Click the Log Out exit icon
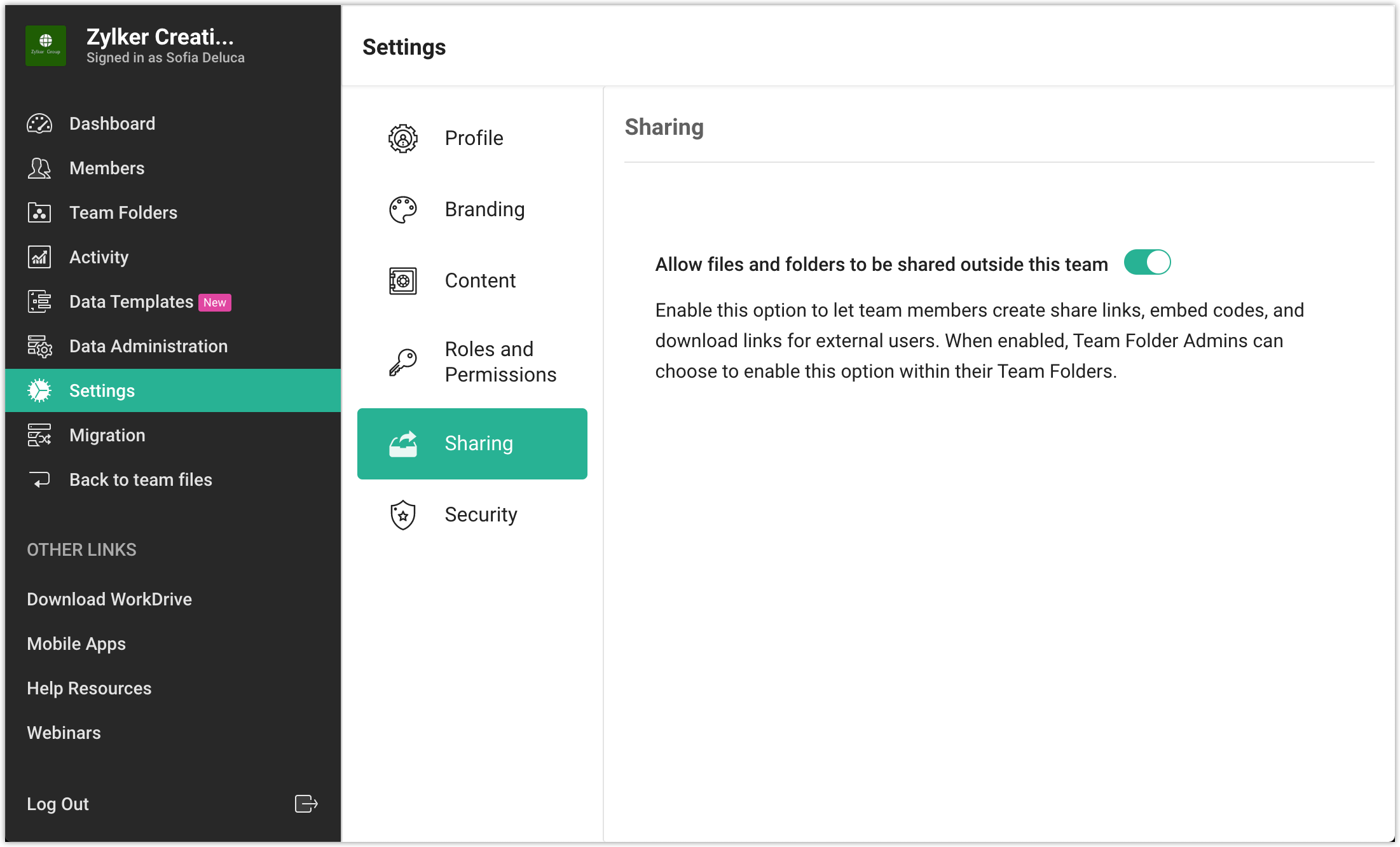 pyautogui.click(x=306, y=804)
